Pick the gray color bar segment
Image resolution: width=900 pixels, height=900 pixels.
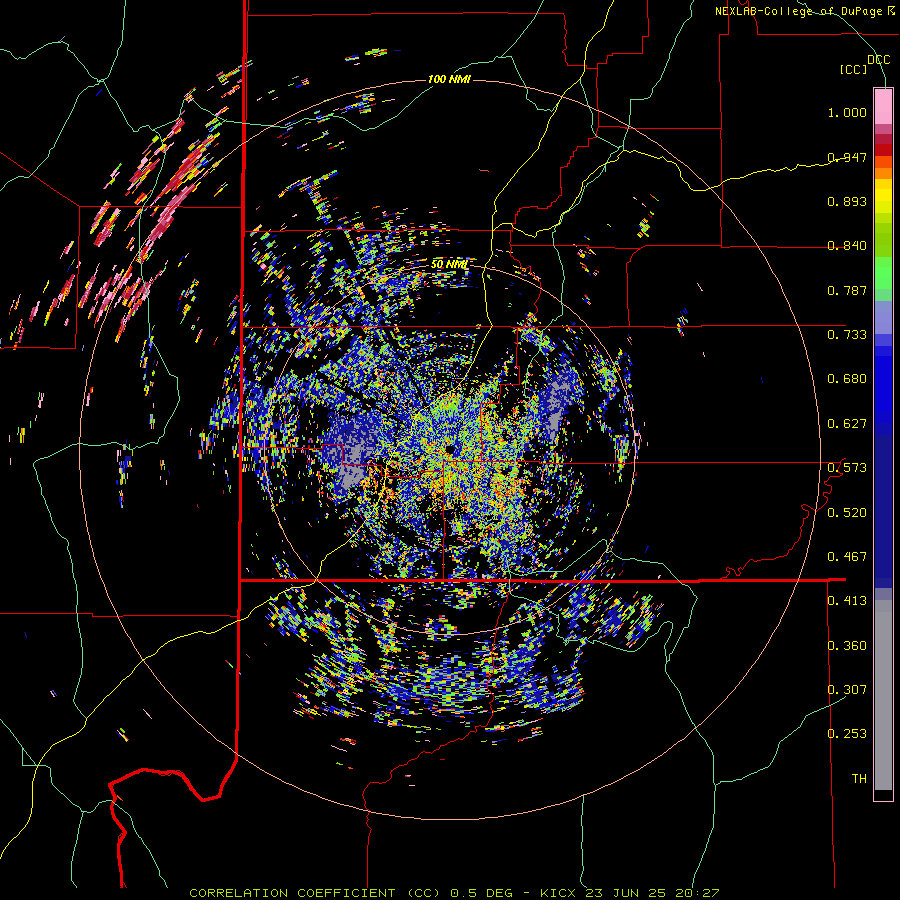883,695
